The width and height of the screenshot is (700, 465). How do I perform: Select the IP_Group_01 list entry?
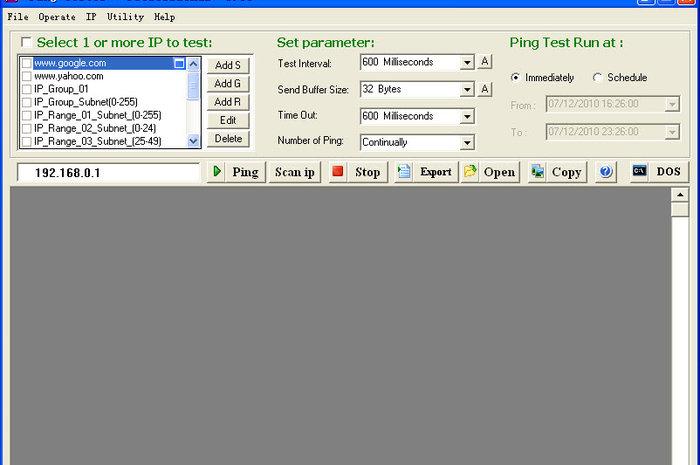tap(61, 89)
